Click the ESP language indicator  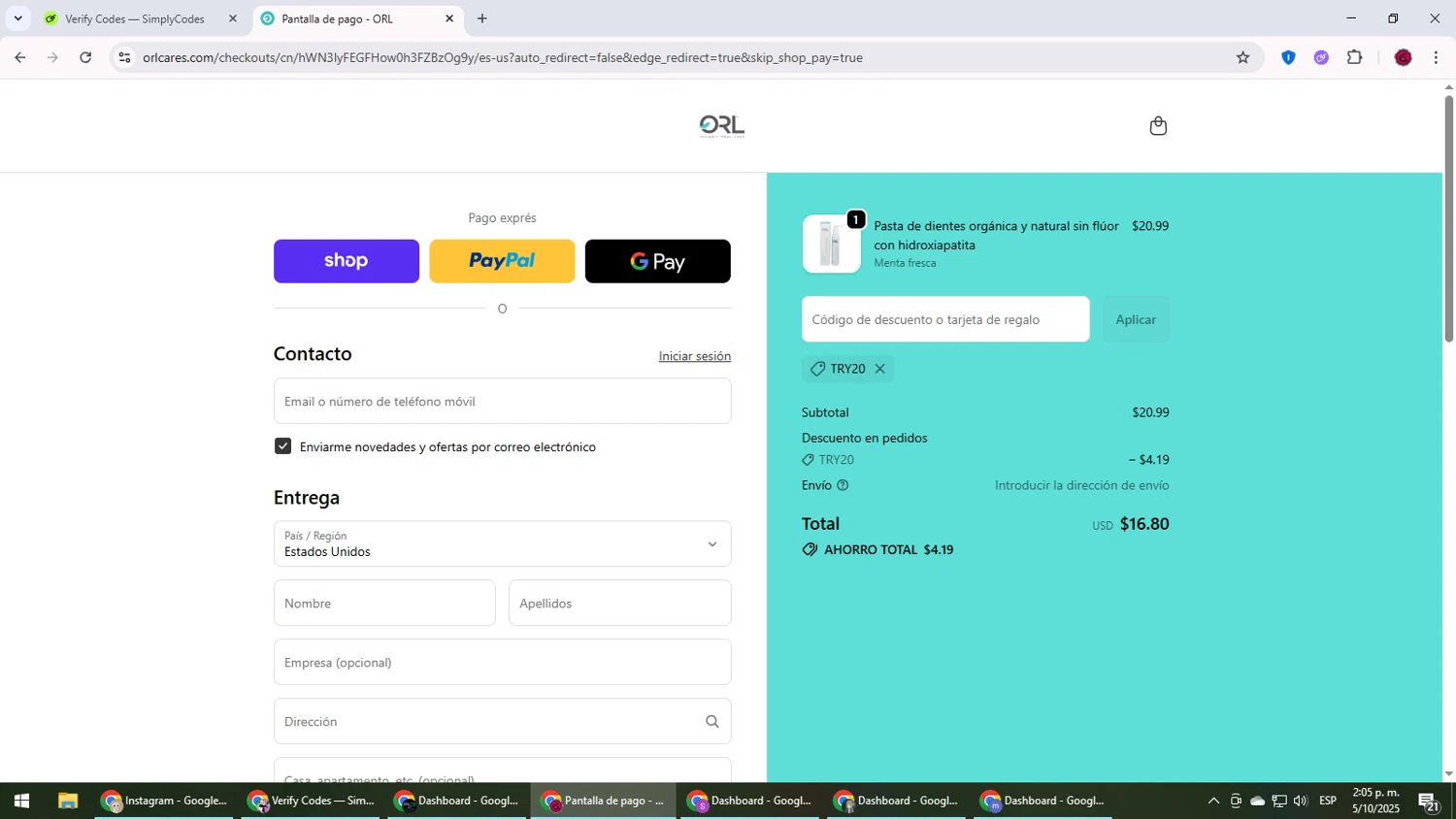point(1328,801)
